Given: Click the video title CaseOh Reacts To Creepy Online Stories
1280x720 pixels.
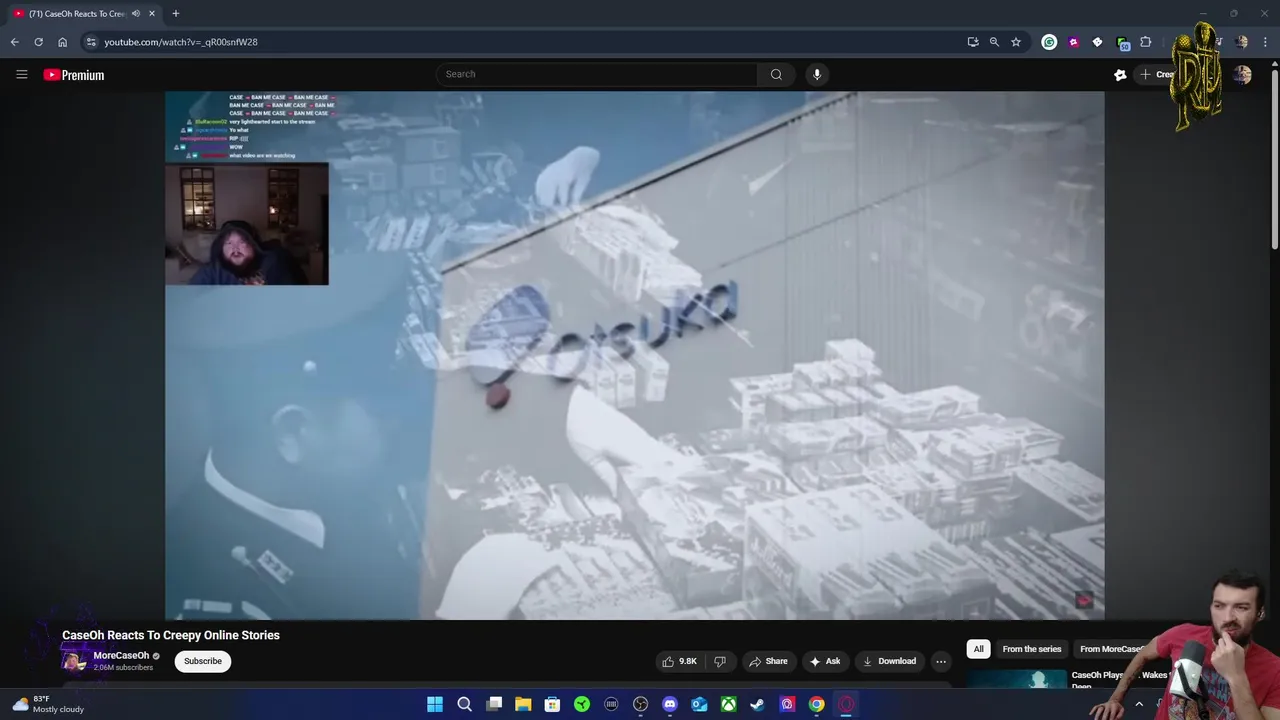Looking at the screenshot, I should 171,635.
